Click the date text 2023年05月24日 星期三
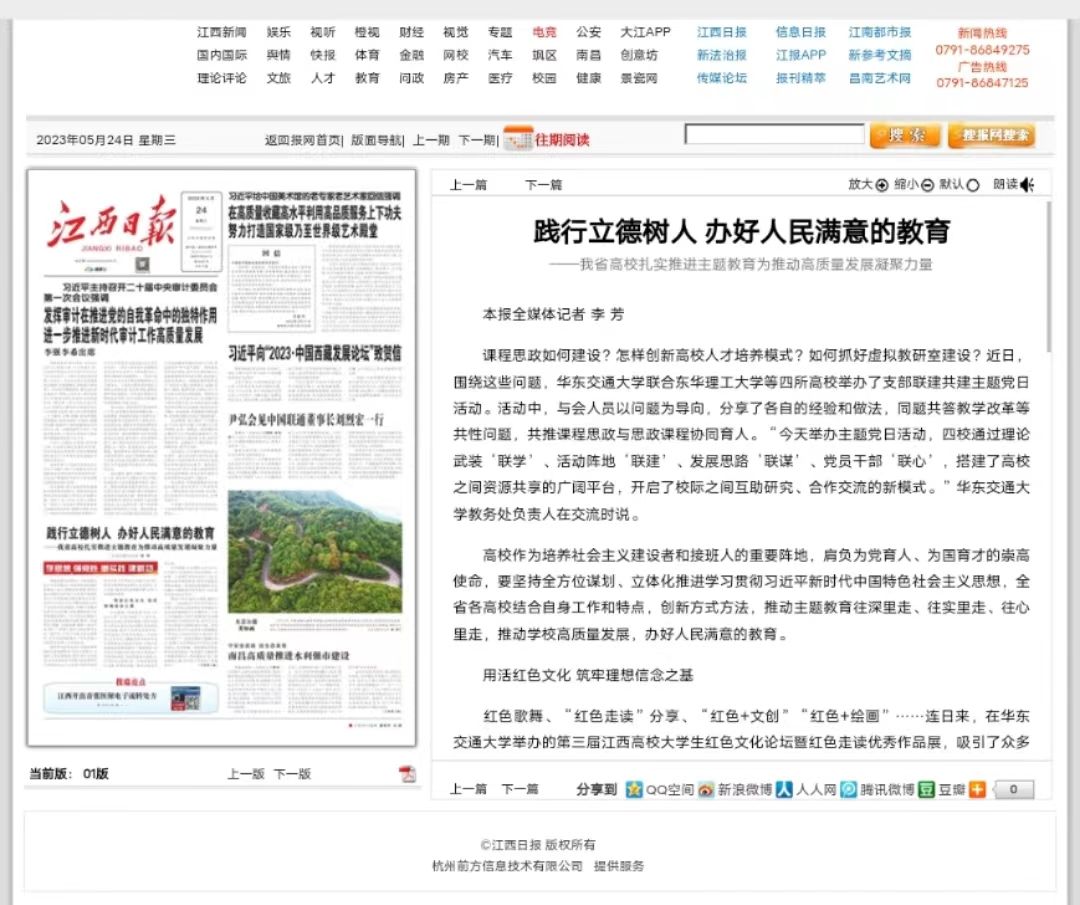The height and width of the screenshot is (905, 1080). pyautogui.click(x=105, y=140)
